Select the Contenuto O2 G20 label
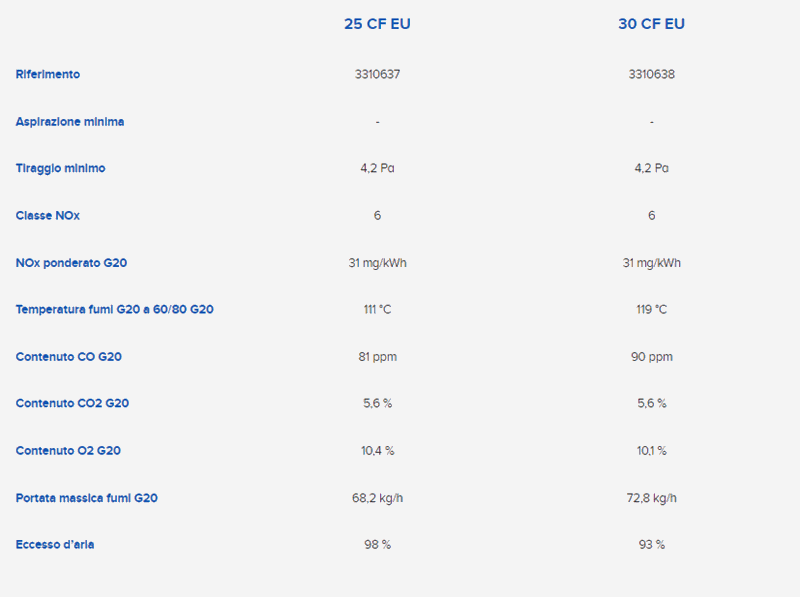Image resolution: width=800 pixels, height=597 pixels. tap(68, 451)
